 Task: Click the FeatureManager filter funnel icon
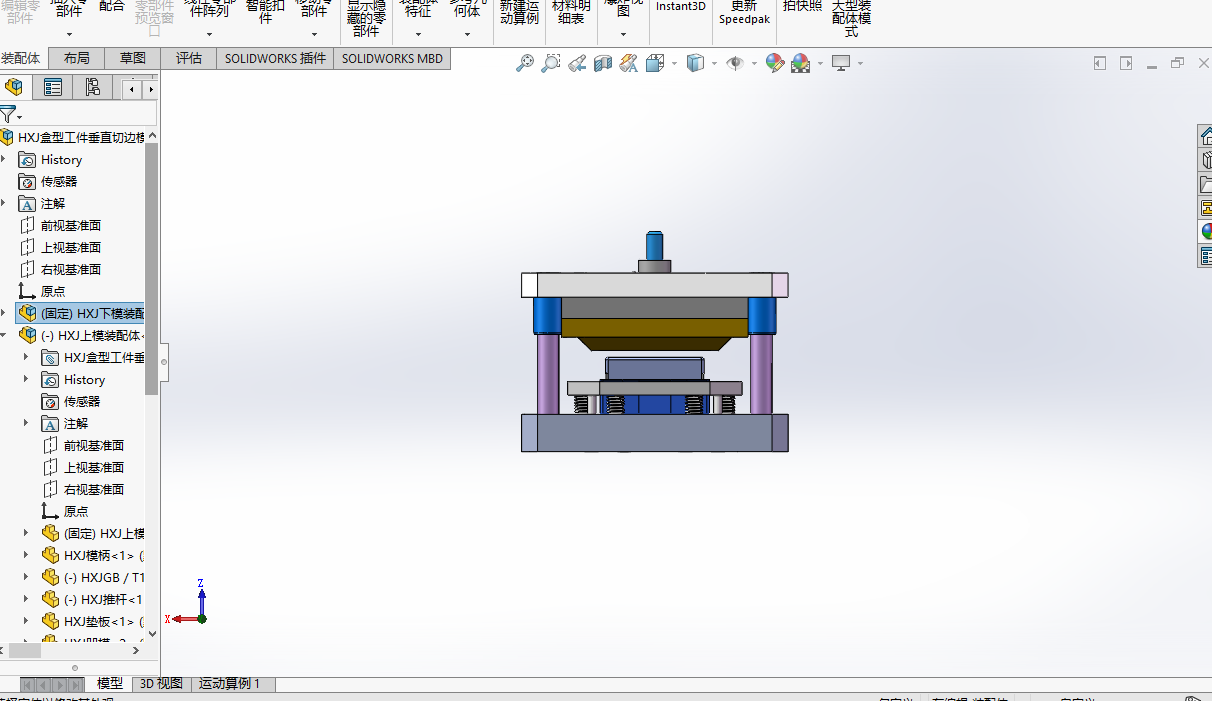pos(8,114)
